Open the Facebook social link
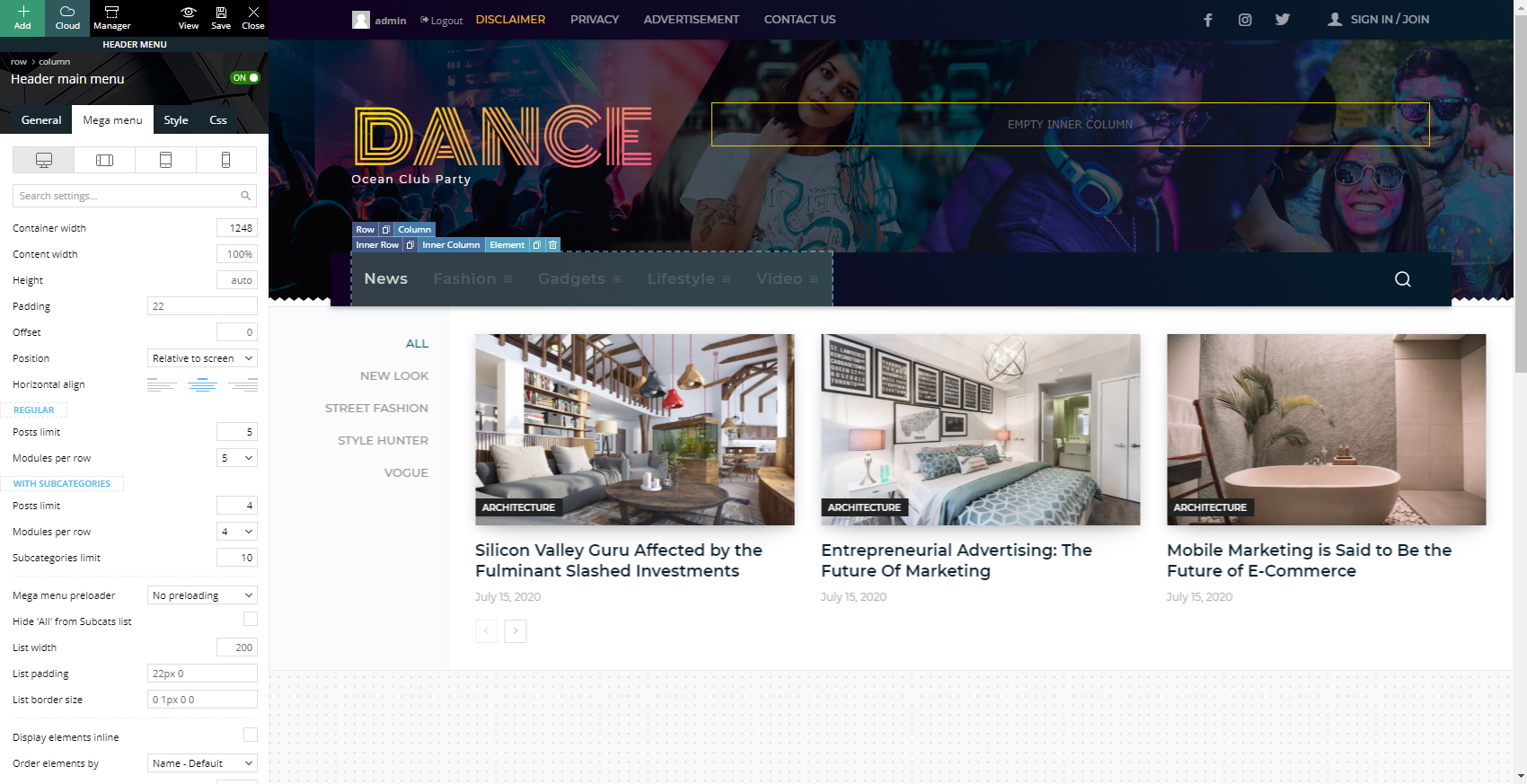Screen dimensions: 1527x784 pyautogui.click(x=1208, y=20)
